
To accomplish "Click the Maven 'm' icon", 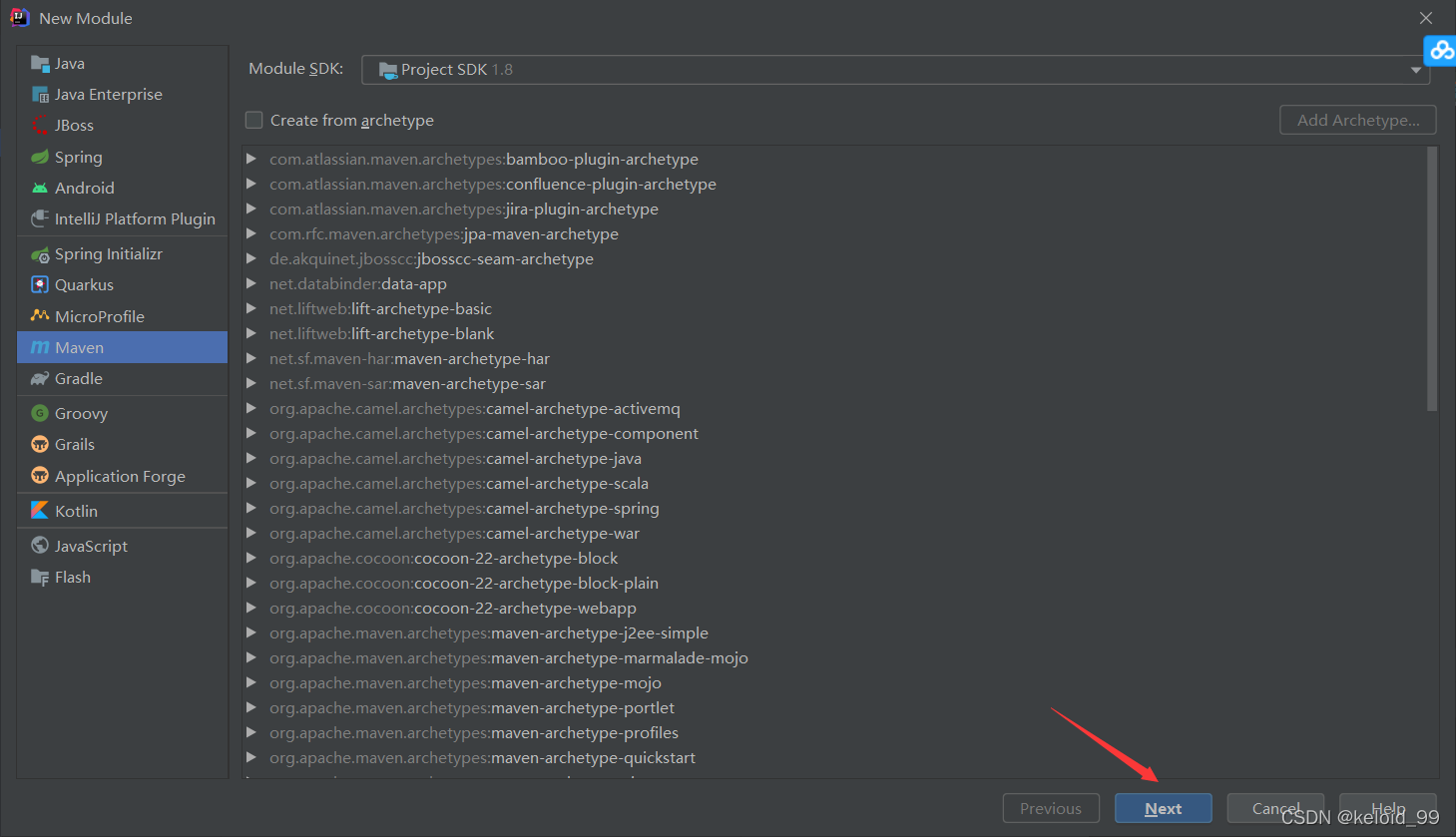I will (x=40, y=348).
